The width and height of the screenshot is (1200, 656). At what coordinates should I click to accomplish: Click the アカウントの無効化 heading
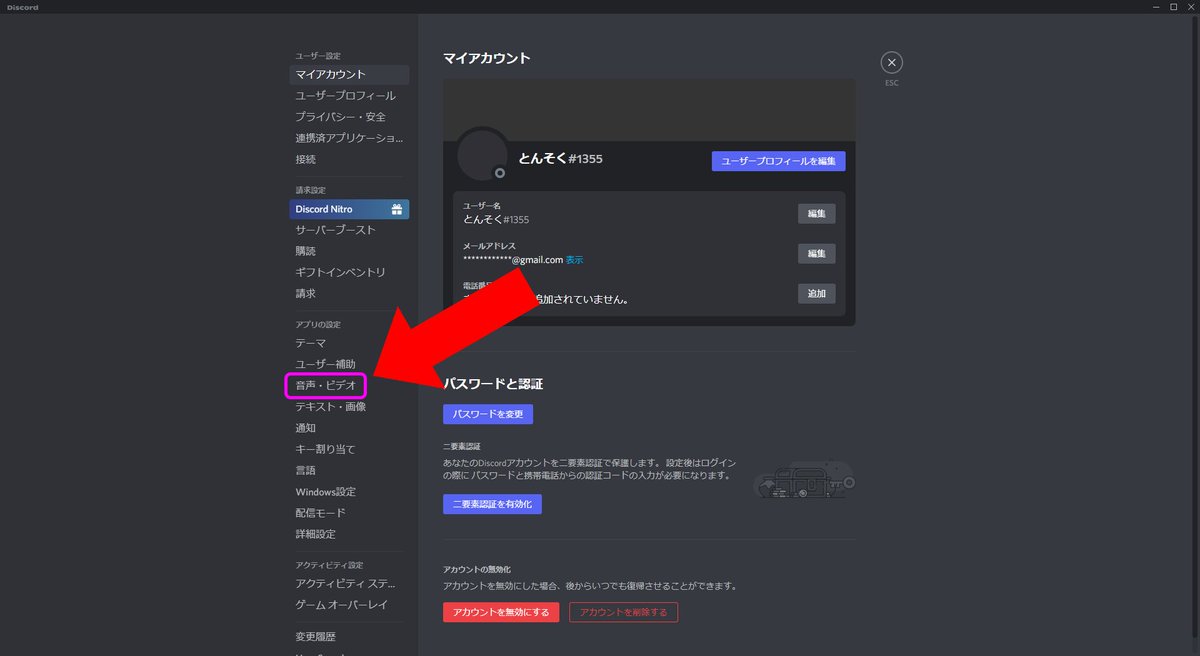tap(476, 569)
